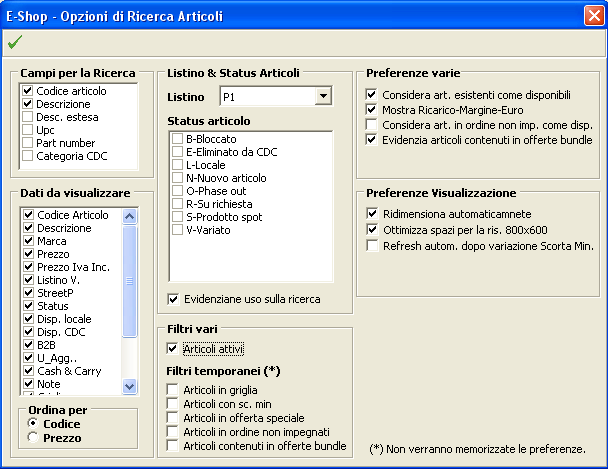Image resolution: width=608 pixels, height=469 pixels.
Task: Toggle Disp. locale display column
Action: click(29, 319)
